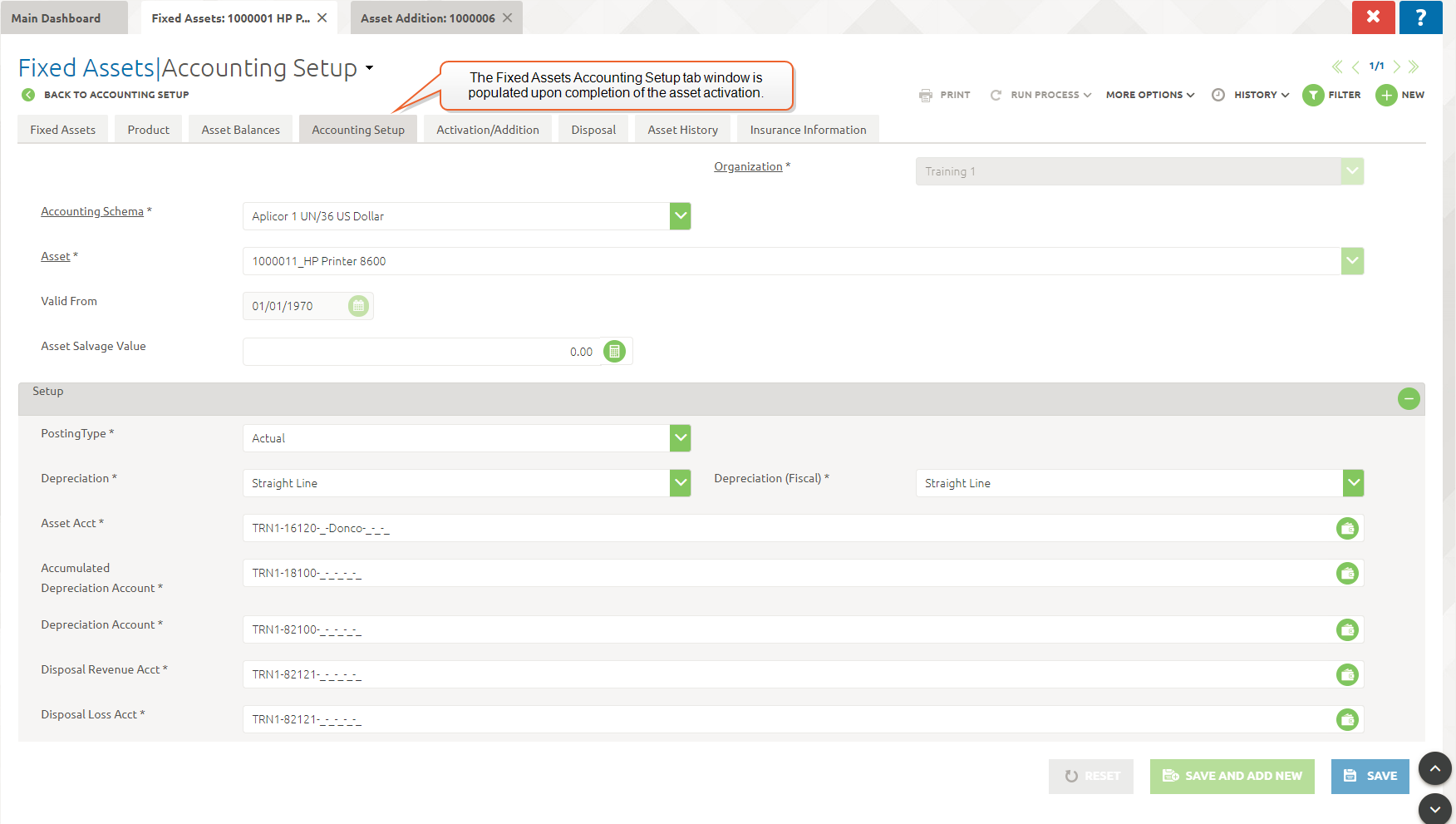Image resolution: width=1456 pixels, height=824 pixels.
Task: Open Depreciation (Fiscal) dropdown
Action: tap(1353, 483)
